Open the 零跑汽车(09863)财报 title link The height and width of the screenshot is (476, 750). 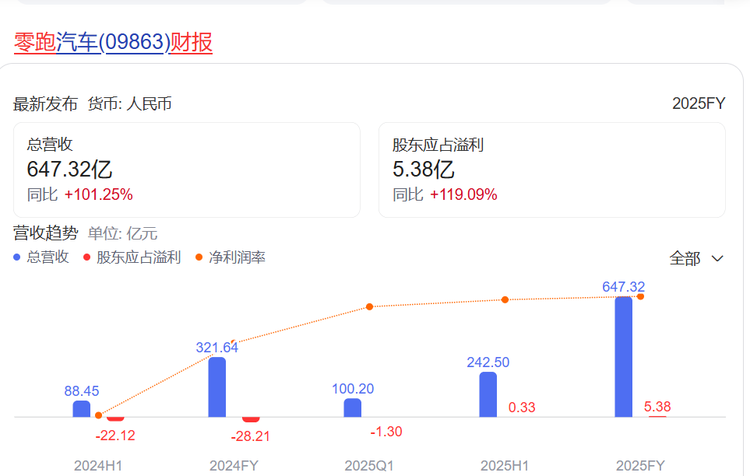pos(113,42)
